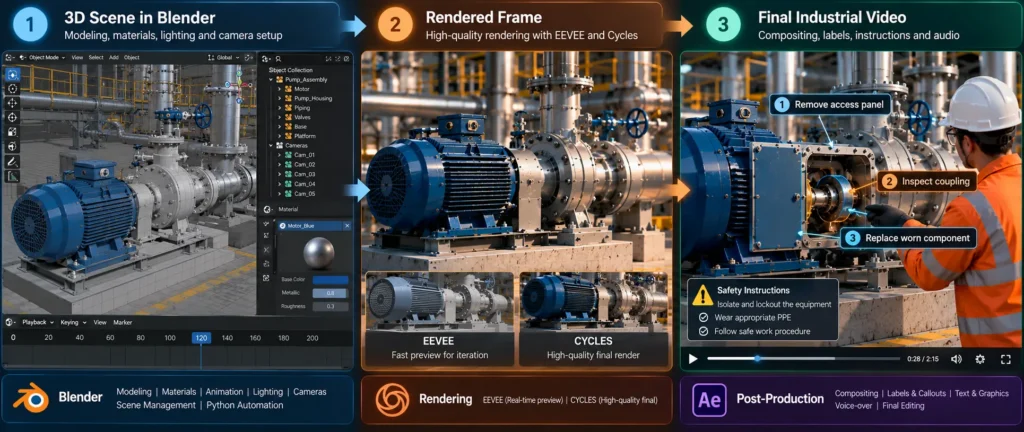Mute the video with the speaker icon
This screenshot has width=1024, height=432.
point(956,359)
